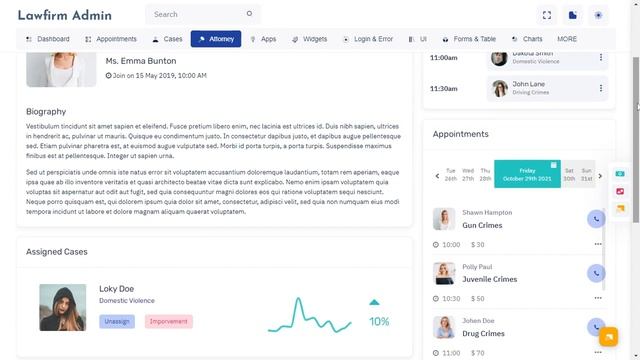Go to next dates in appointments calendar
This screenshot has width=640, height=360.
tap(600, 176)
